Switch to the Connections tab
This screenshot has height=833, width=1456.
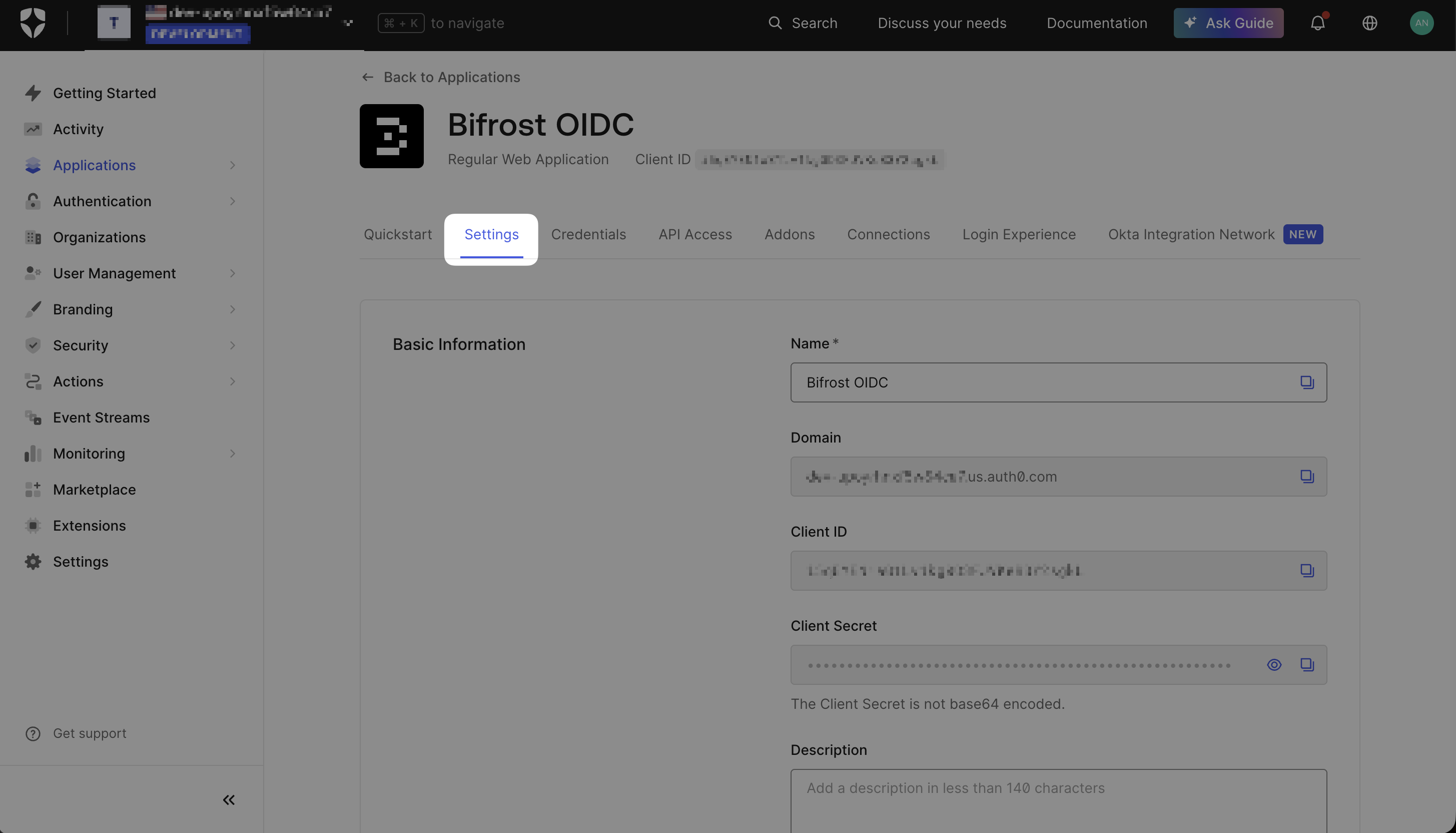888,235
